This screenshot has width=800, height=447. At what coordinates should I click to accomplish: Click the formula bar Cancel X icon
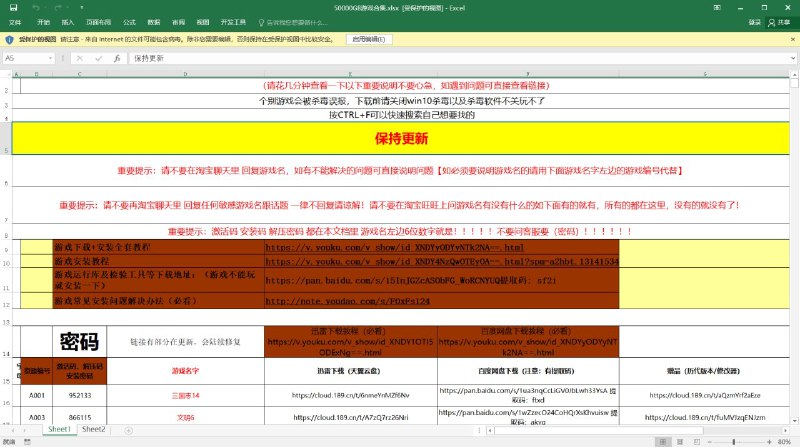click(80, 58)
